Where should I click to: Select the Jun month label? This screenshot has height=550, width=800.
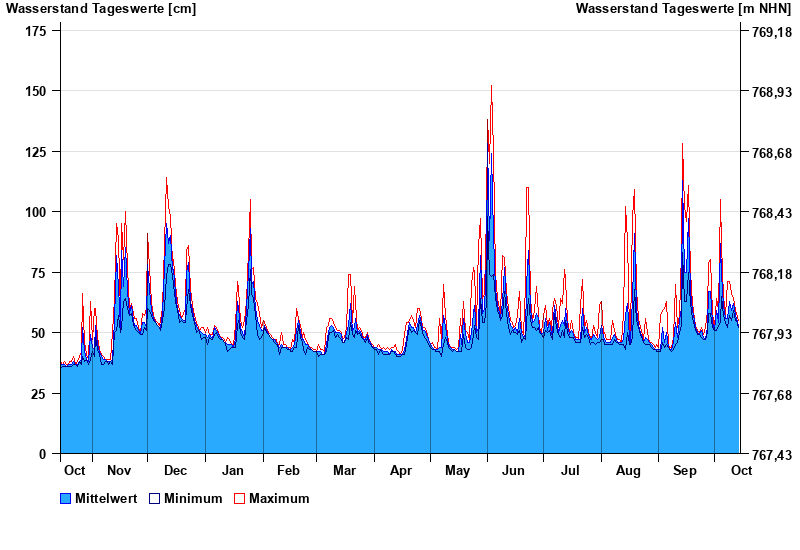[x=514, y=470]
